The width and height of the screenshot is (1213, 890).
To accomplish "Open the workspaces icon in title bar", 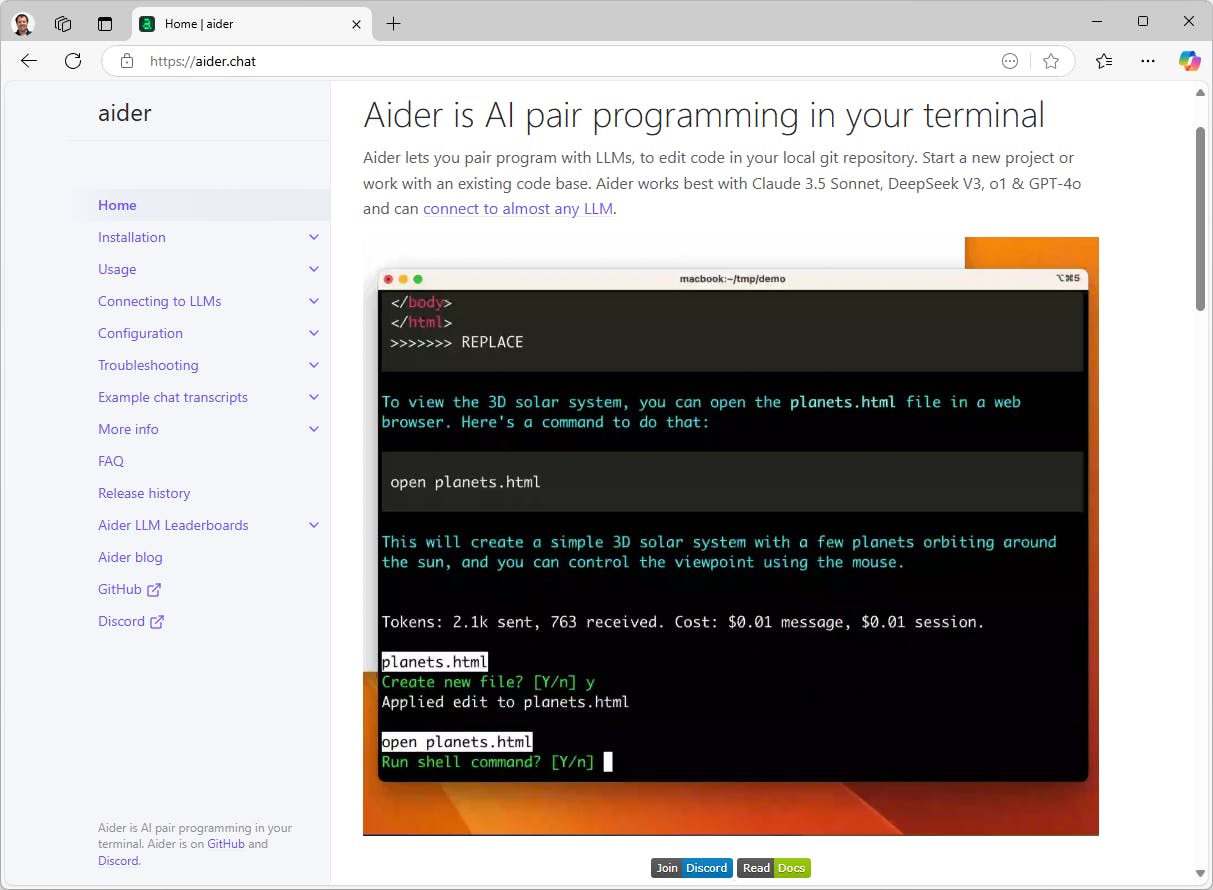I will coord(63,23).
